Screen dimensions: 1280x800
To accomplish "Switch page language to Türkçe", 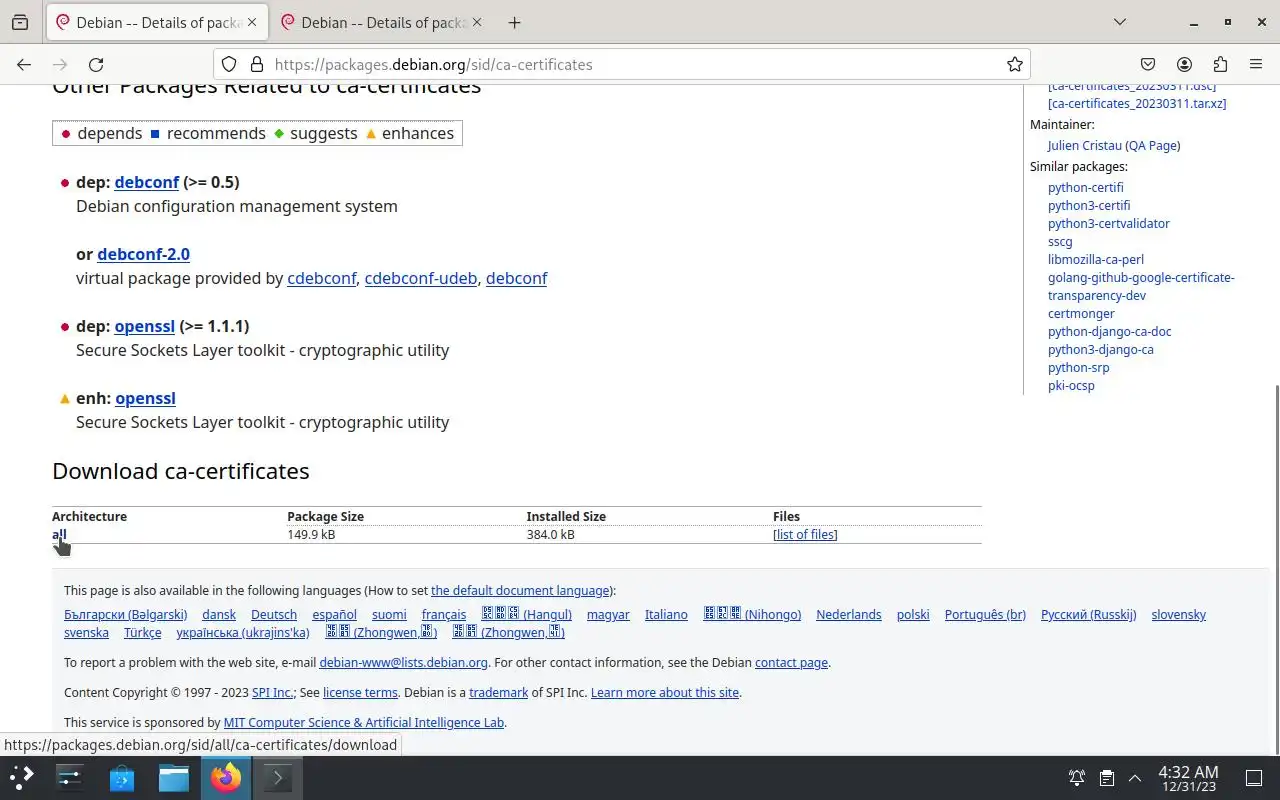I will click(x=142, y=632).
